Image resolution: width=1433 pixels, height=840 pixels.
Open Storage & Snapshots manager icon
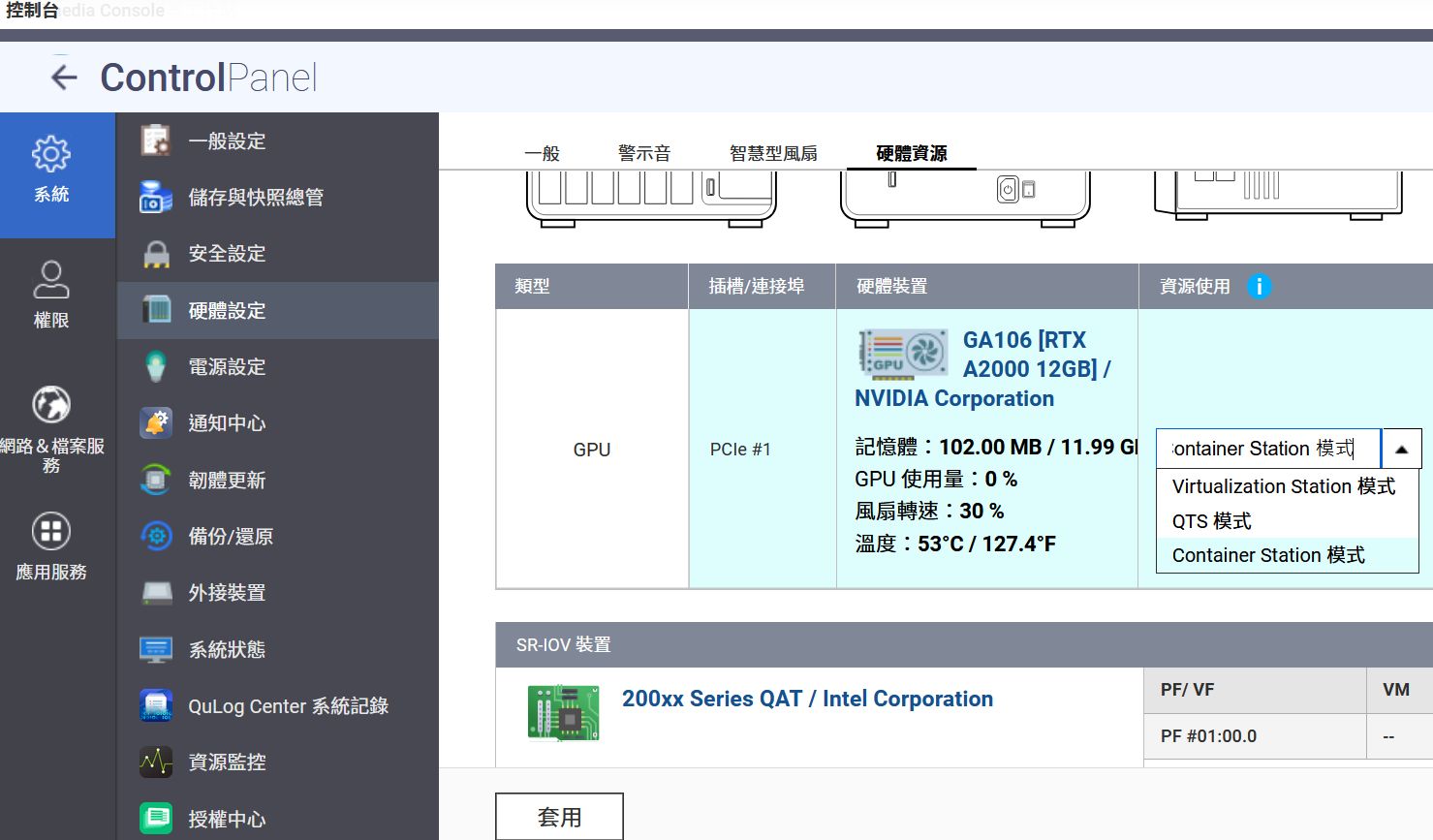click(156, 198)
